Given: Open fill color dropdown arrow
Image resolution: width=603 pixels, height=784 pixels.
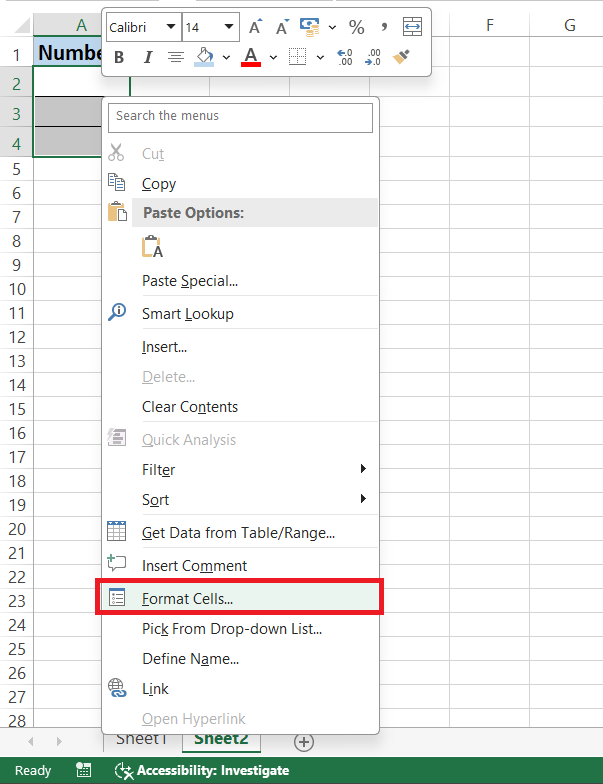Looking at the screenshot, I should click(226, 58).
